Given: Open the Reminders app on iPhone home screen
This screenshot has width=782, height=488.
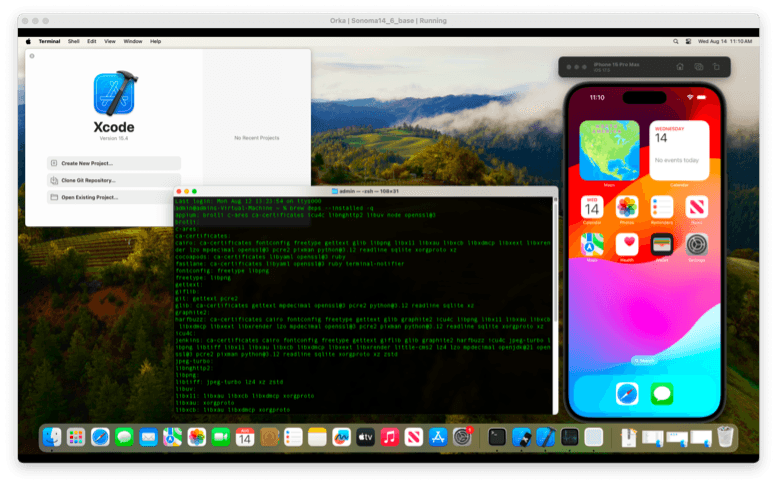Looking at the screenshot, I should 662,207.
